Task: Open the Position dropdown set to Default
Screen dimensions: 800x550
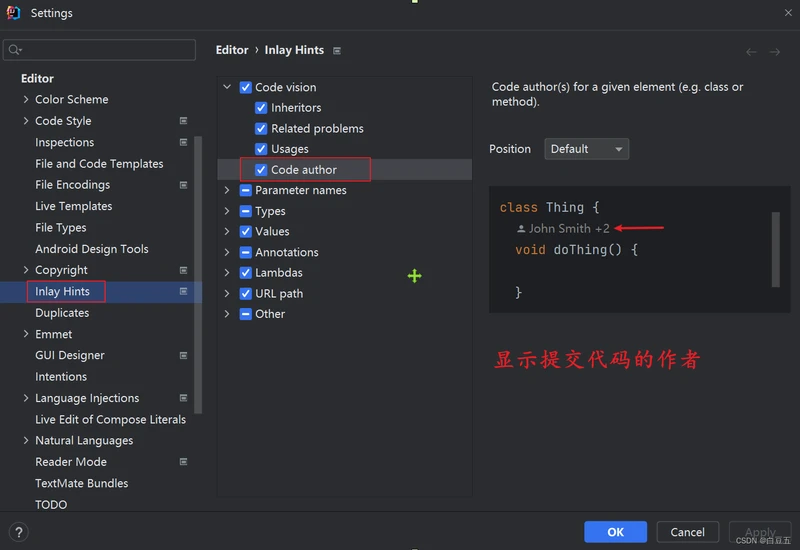Action: tap(586, 149)
